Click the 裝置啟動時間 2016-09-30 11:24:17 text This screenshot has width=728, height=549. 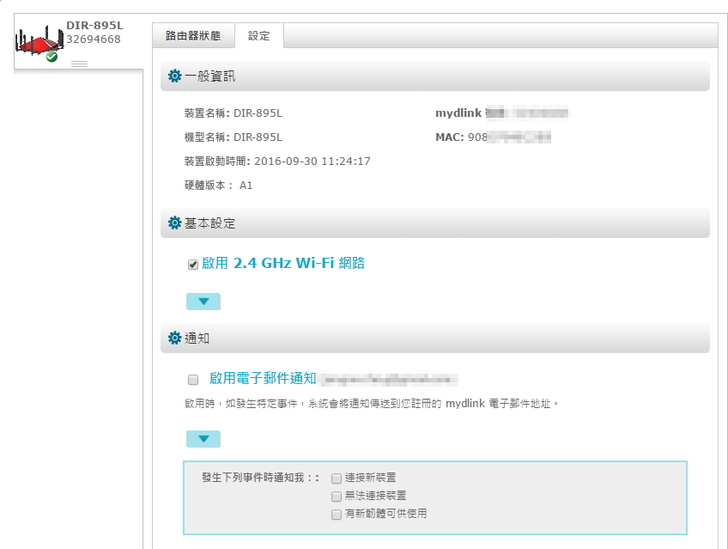pos(277,161)
